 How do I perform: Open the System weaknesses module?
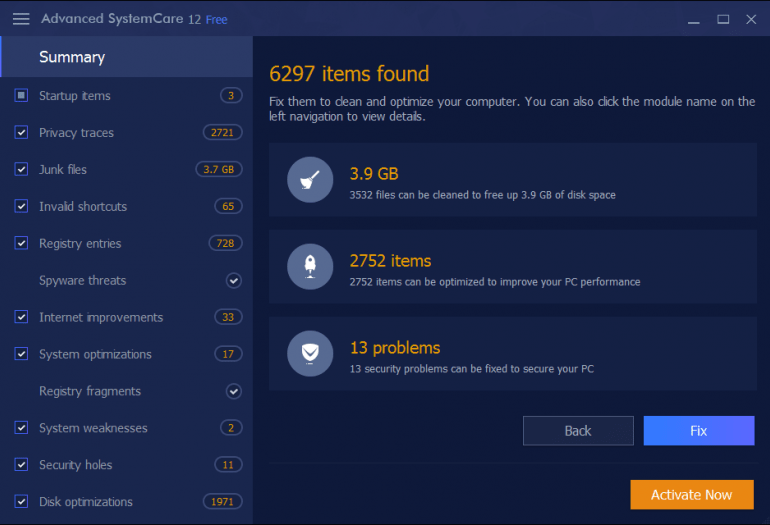tap(93, 428)
